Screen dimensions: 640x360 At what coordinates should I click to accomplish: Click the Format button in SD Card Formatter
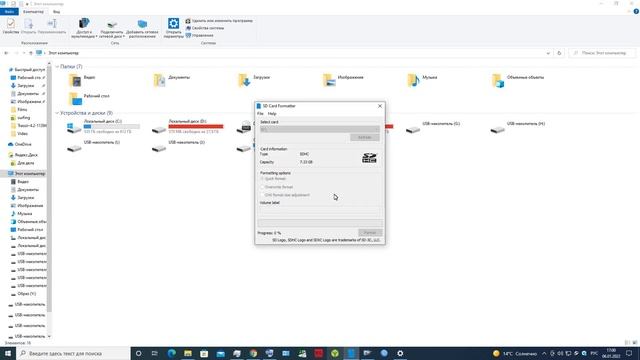click(x=370, y=232)
